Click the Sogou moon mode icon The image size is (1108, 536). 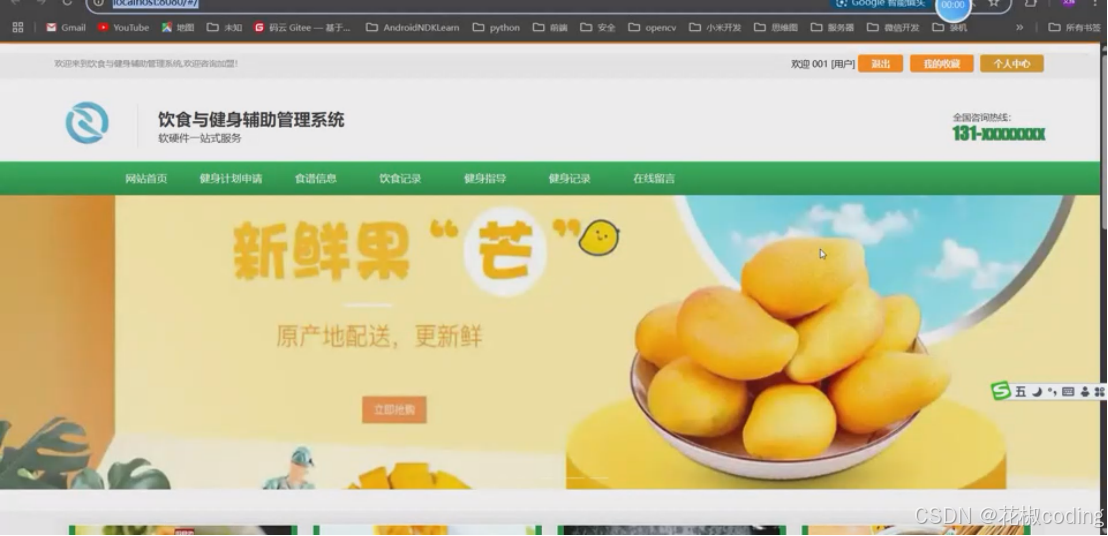1037,391
